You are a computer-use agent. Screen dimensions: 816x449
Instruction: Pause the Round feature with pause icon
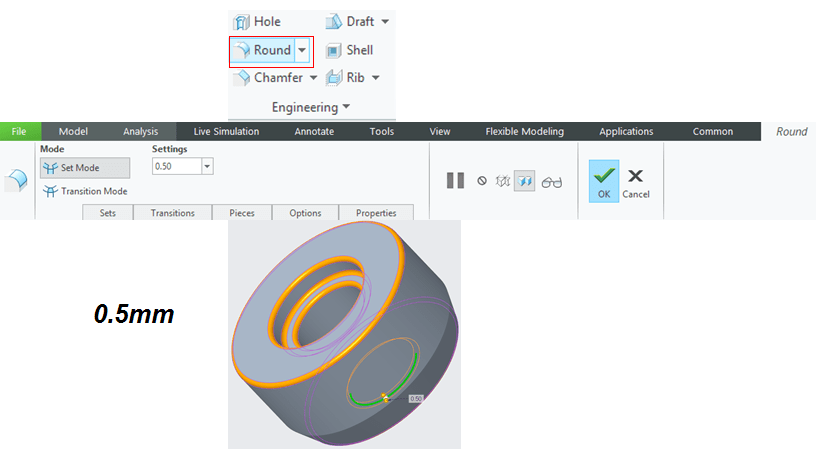(455, 181)
